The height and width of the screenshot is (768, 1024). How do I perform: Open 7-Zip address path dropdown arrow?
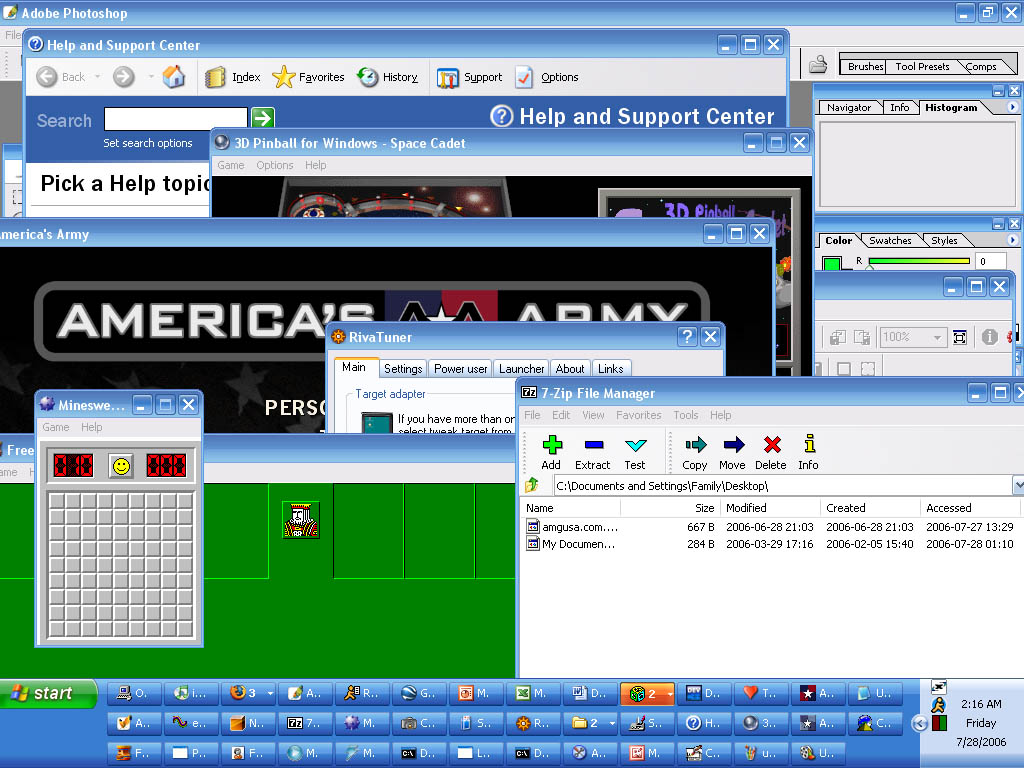click(1017, 485)
